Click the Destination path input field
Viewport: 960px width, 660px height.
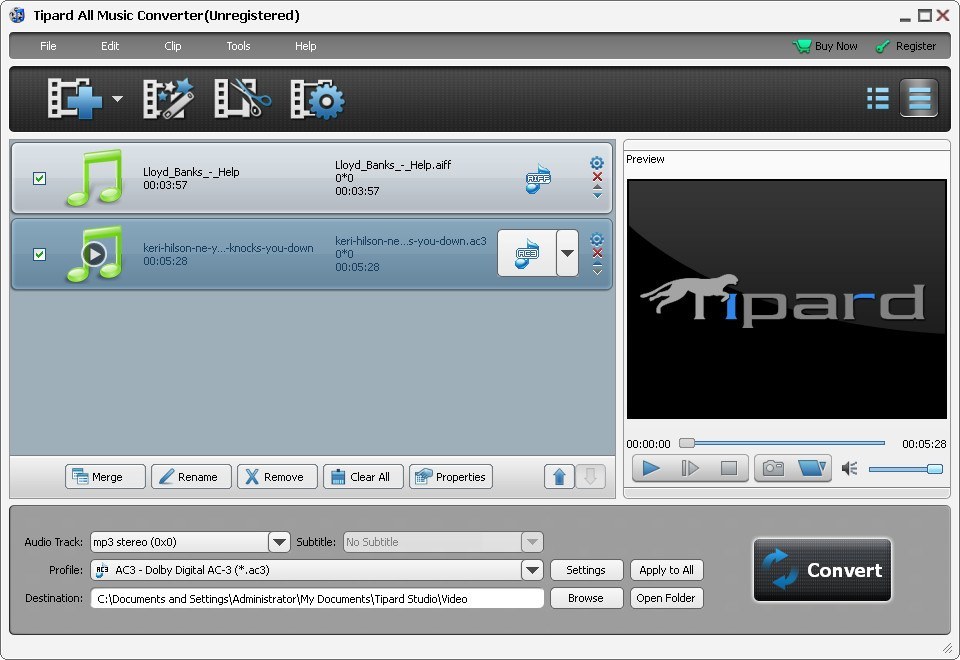tap(317, 598)
